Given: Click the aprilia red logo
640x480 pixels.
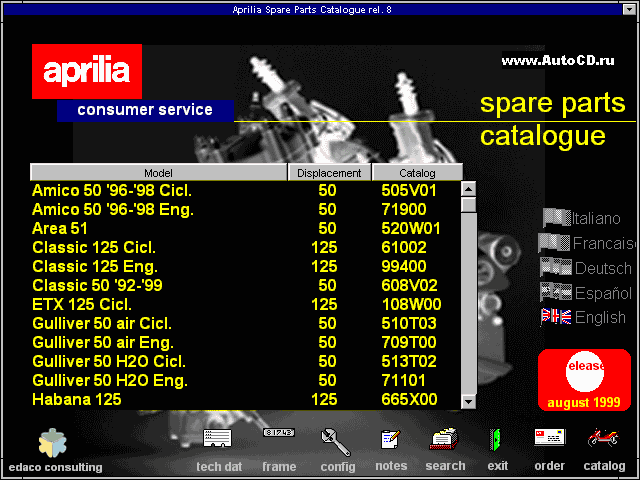Looking at the screenshot, I should pos(87,71).
